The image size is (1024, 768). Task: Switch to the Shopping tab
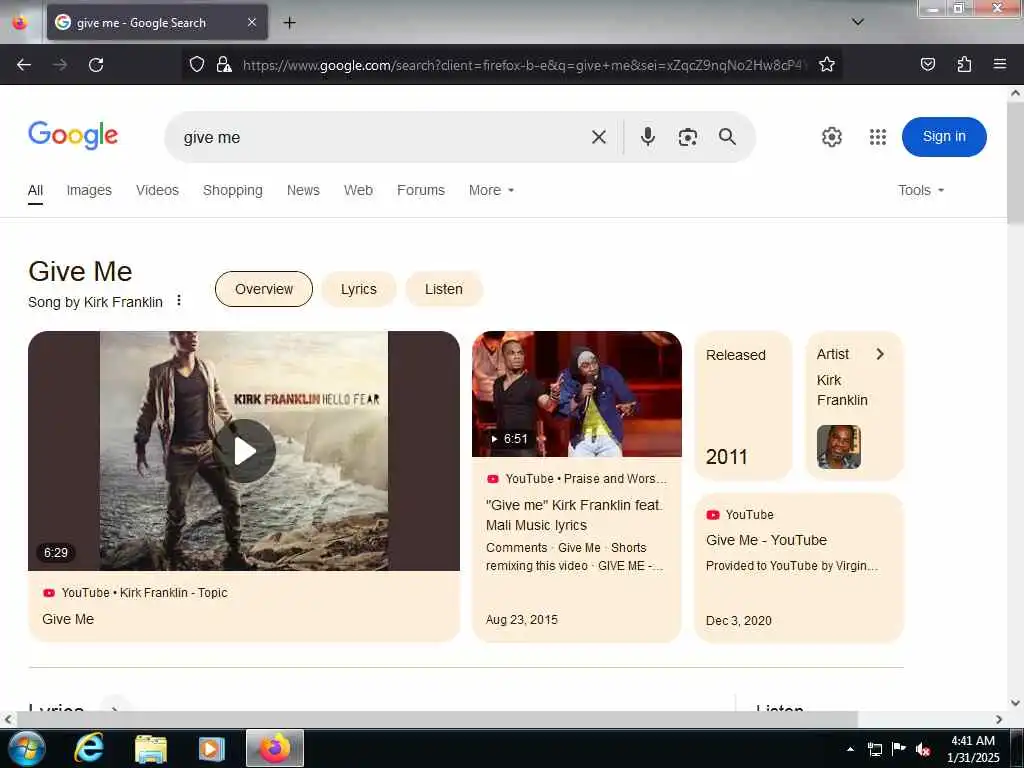[232, 190]
